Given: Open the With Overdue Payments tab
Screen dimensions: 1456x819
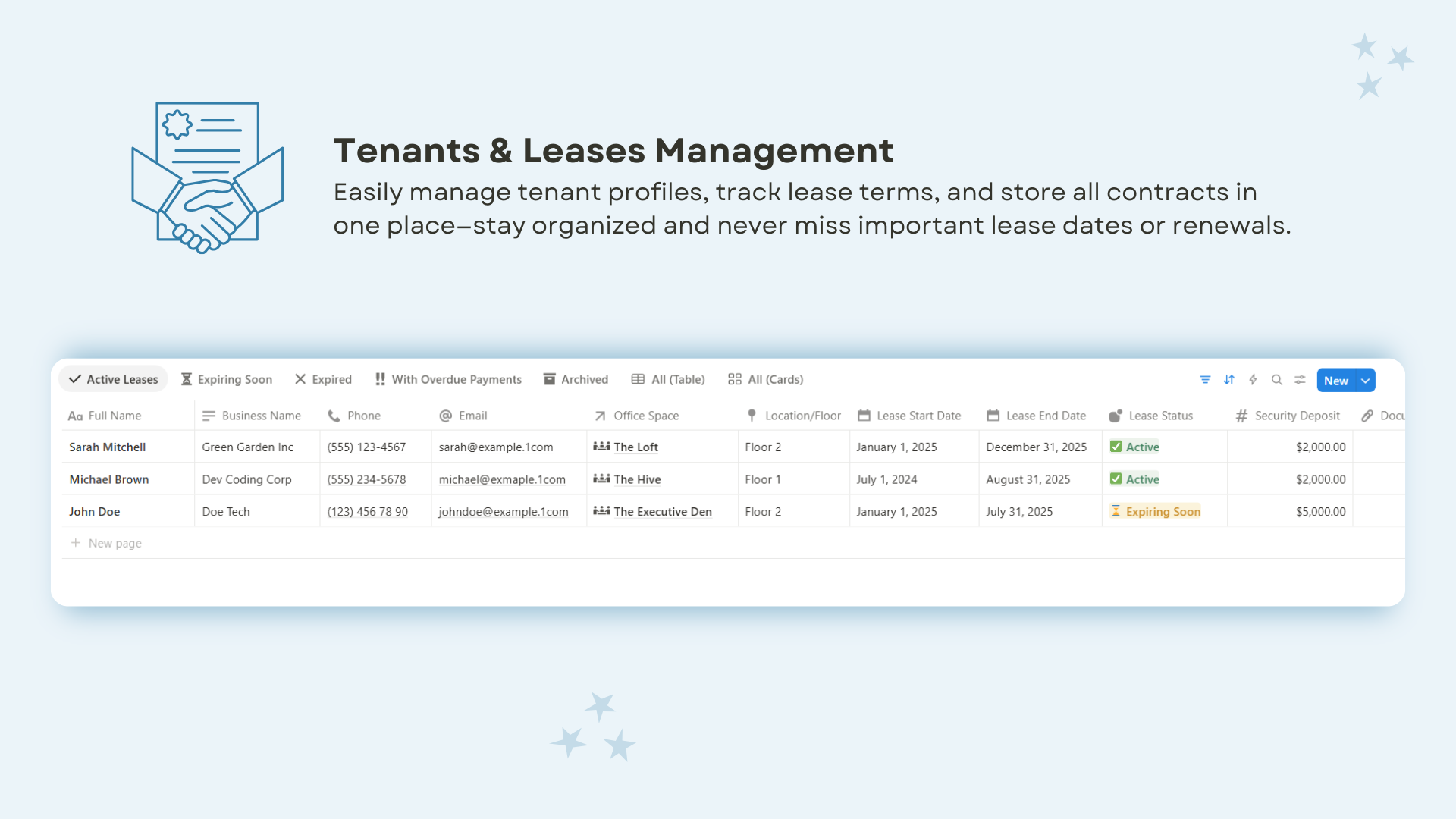Looking at the screenshot, I should tap(448, 379).
